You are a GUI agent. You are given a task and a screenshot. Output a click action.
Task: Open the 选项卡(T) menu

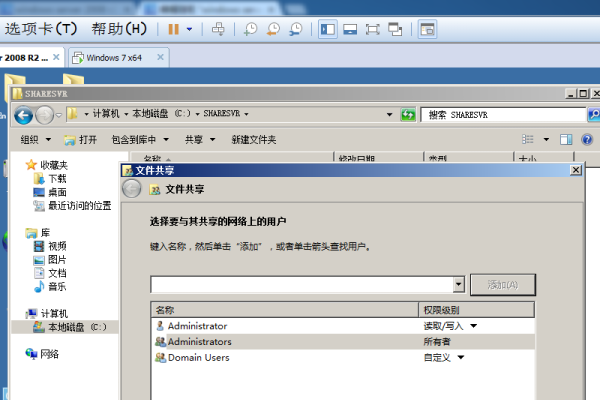point(41,29)
